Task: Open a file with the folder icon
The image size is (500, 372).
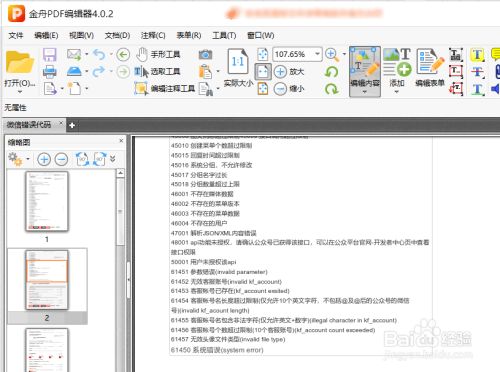Action: point(19,62)
